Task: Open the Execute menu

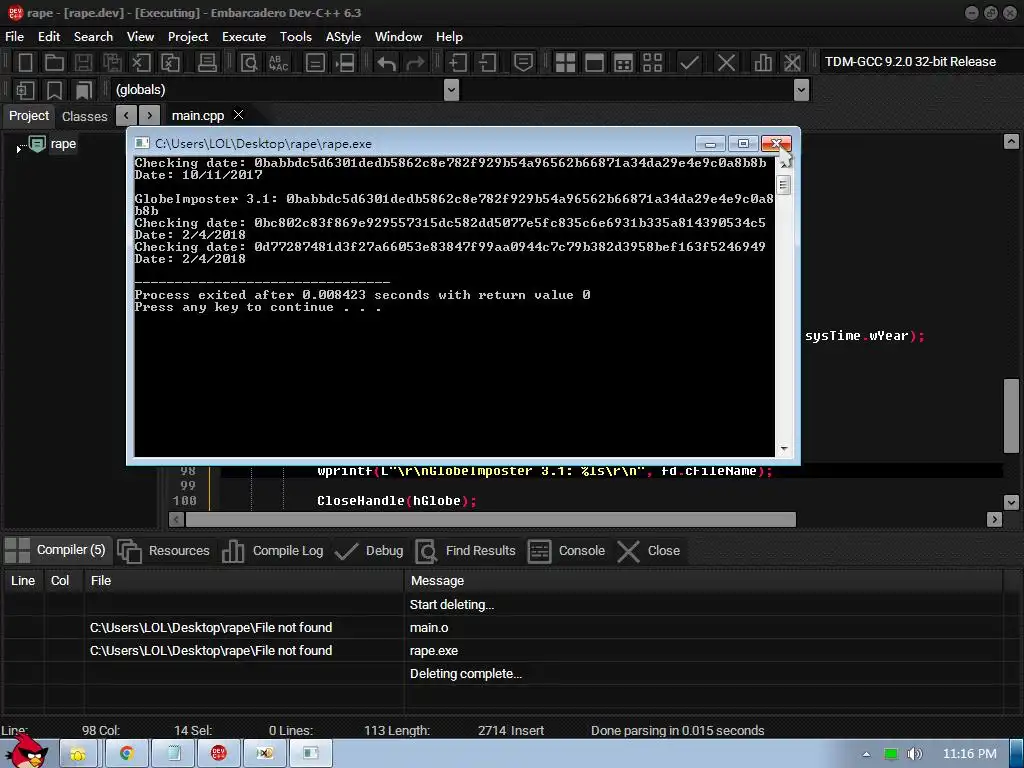Action: pos(244,37)
